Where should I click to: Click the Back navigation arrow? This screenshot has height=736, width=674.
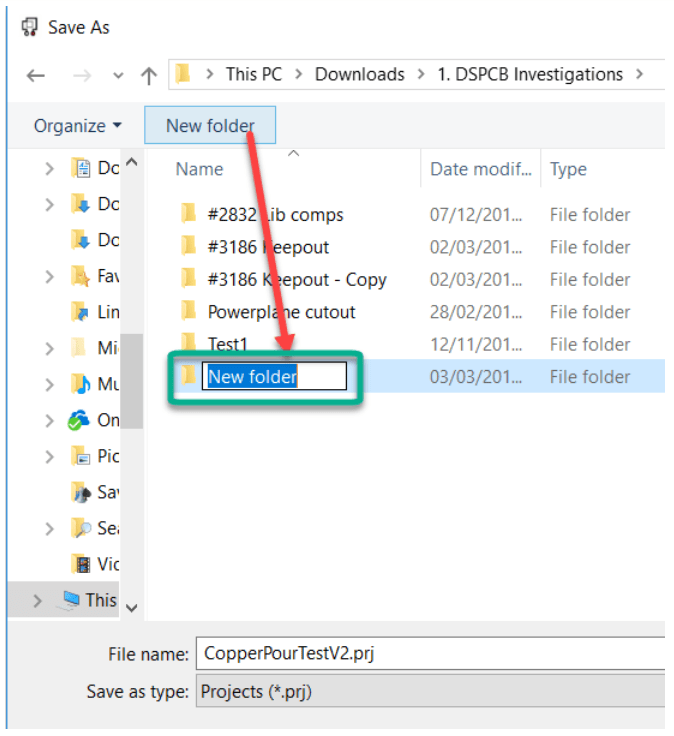[36, 75]
